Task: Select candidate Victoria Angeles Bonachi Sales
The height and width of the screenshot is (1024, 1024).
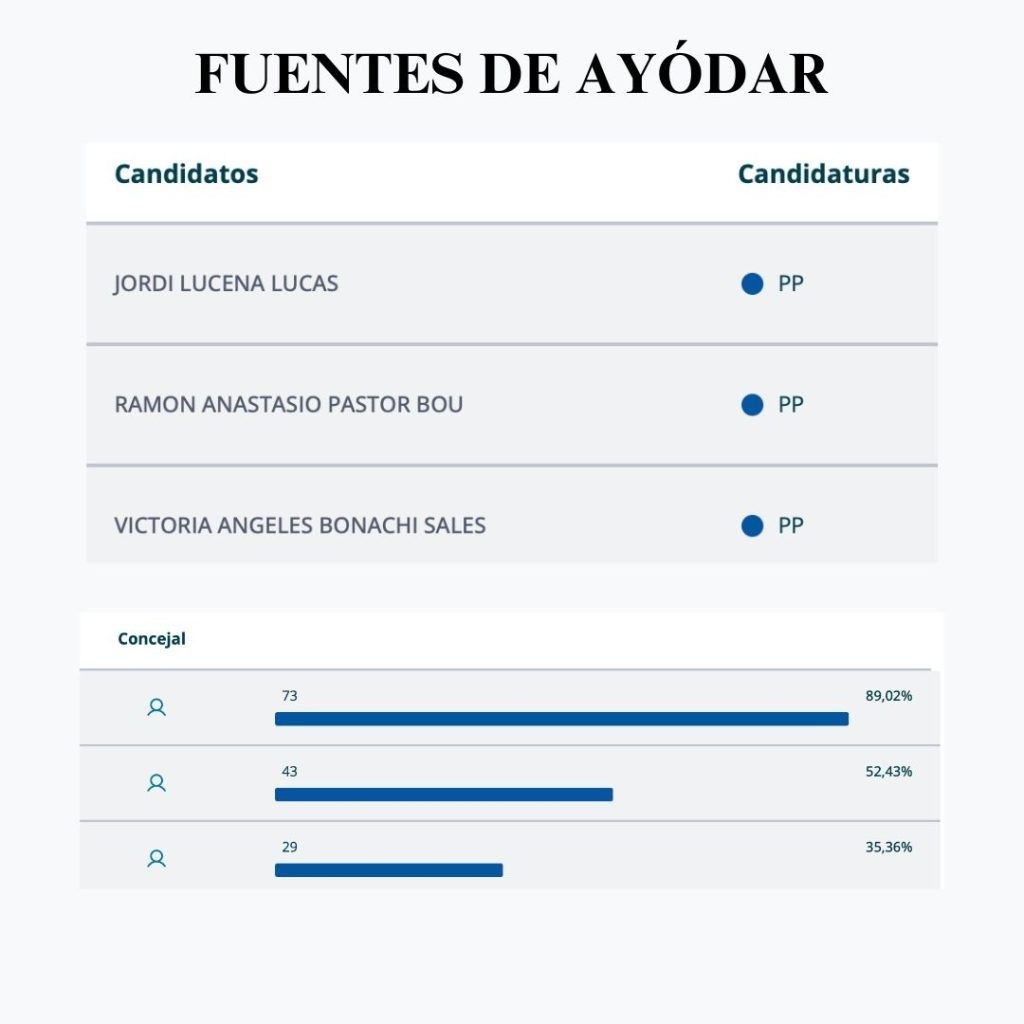Action: pos(300,526)
